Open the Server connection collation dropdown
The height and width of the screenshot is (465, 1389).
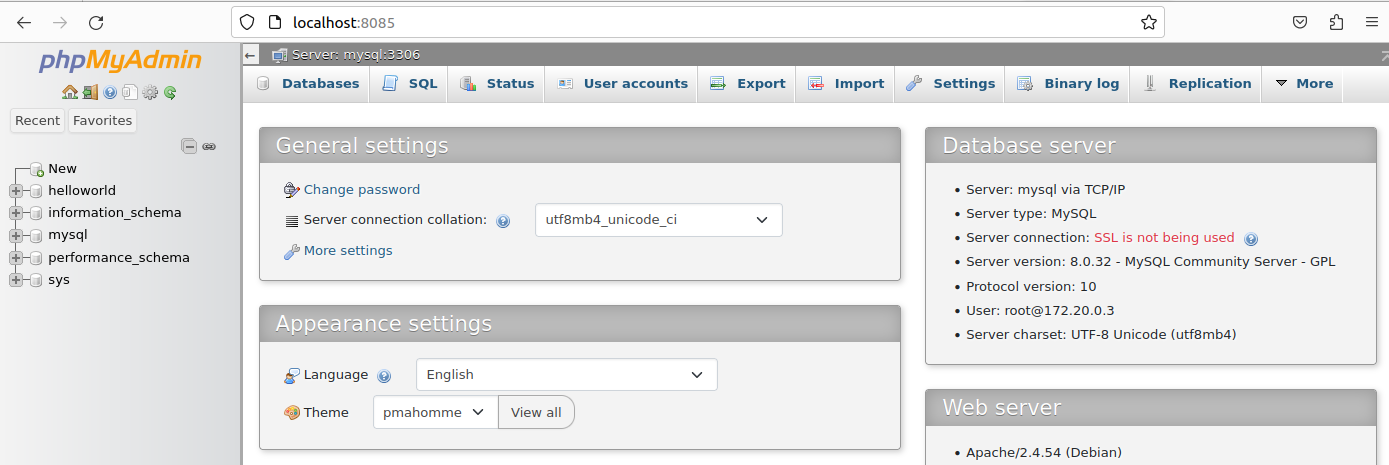(658, 220)
